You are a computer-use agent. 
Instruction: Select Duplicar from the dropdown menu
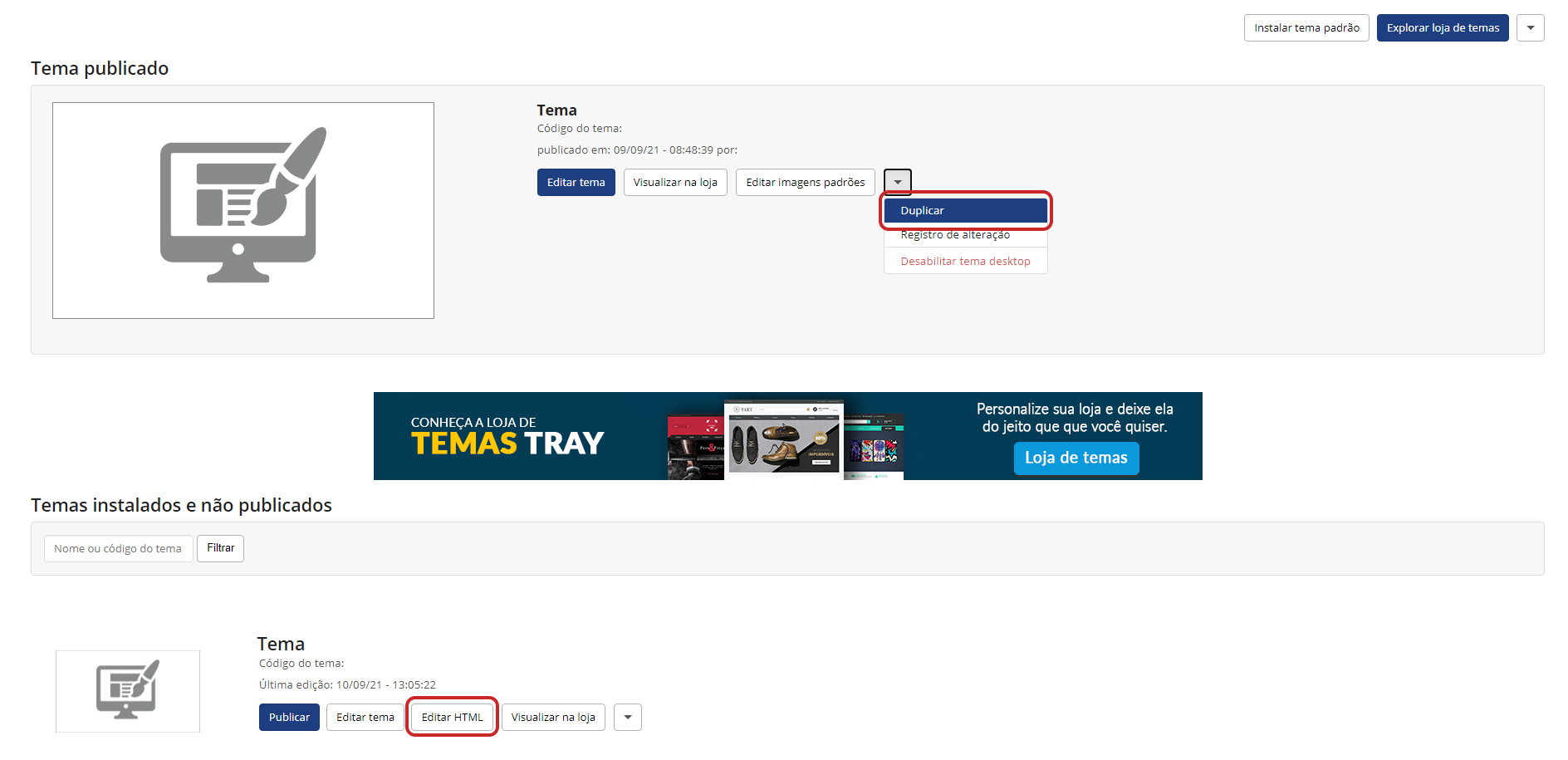click(x=965, y=211)
